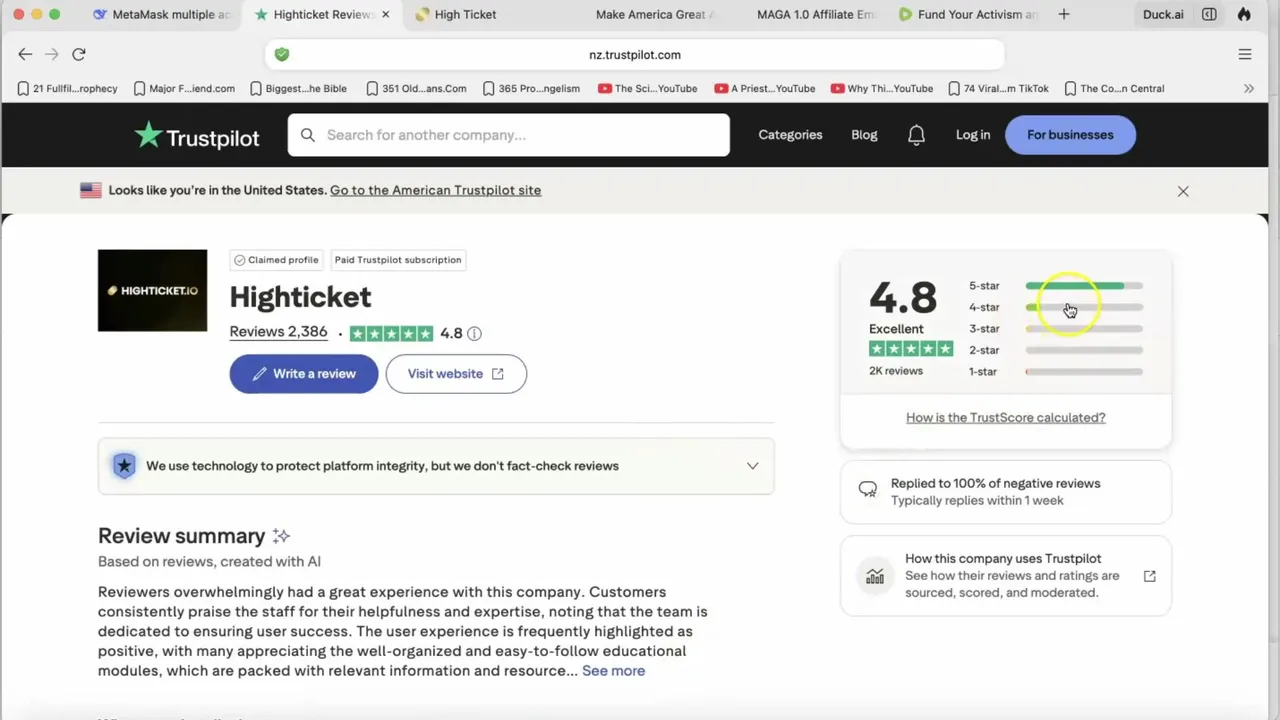Open the browser hamburger menu

(1245, 54)
